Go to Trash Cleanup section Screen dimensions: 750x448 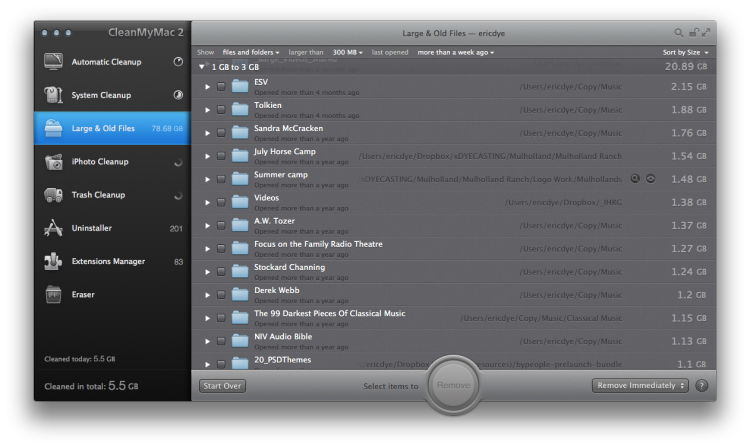coord(112,195)
